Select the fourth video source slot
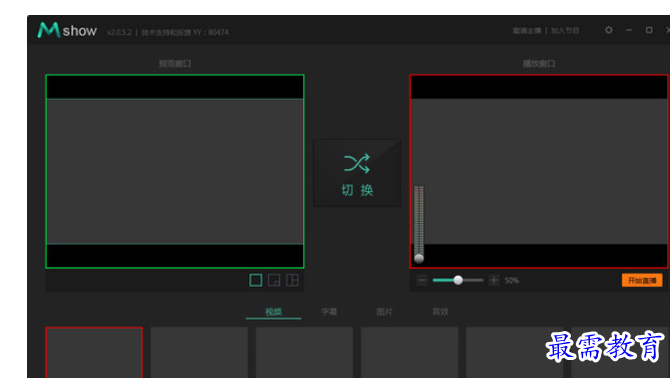The image size is (670, 378). [x=409, y=352]
